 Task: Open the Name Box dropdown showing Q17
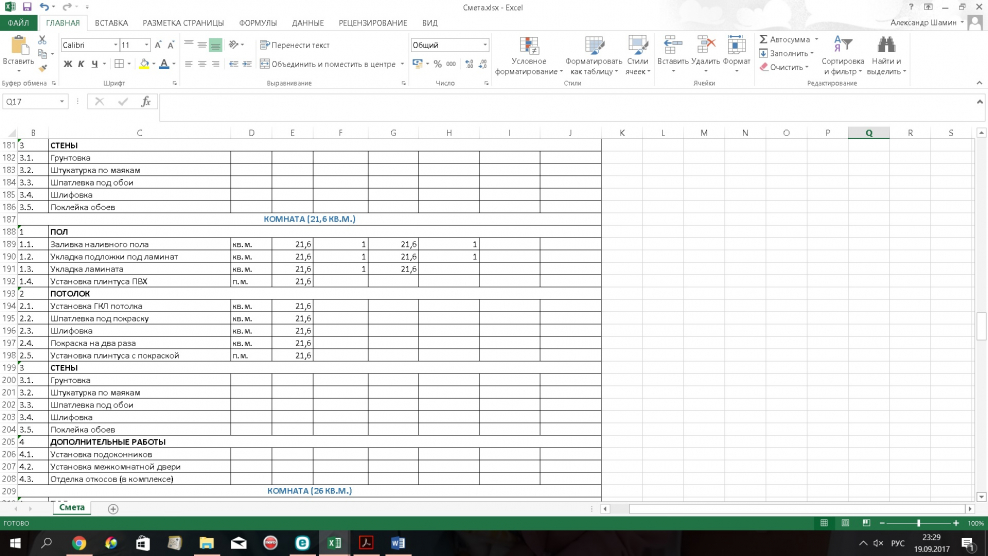[x=62, y=102]
